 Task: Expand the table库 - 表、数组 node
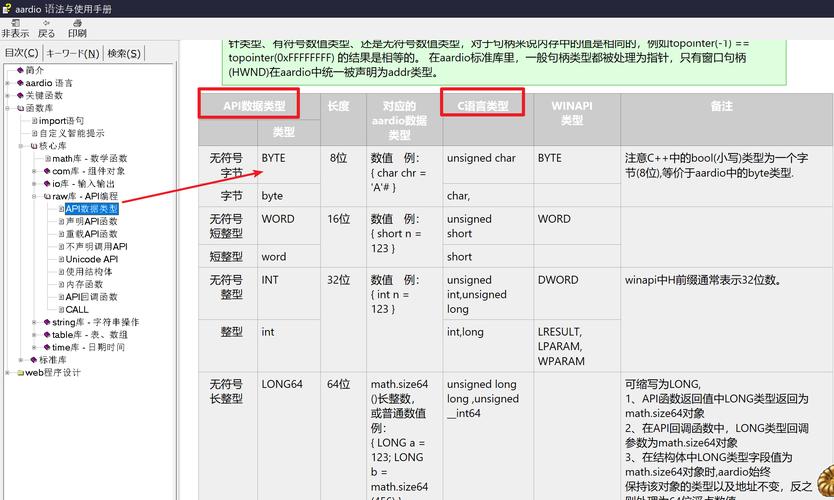pos(34,335)
